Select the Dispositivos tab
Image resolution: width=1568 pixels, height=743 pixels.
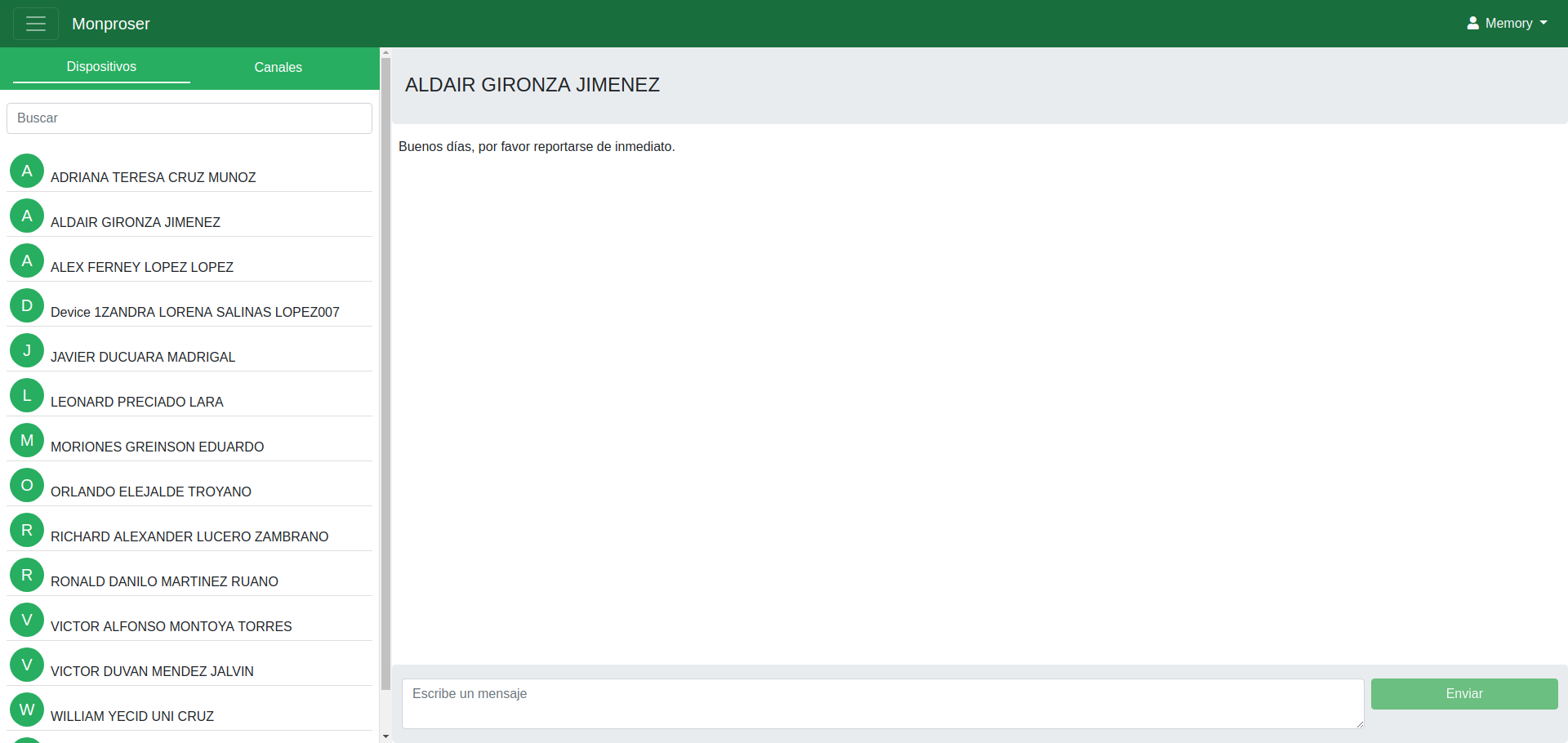click(101, 67)
